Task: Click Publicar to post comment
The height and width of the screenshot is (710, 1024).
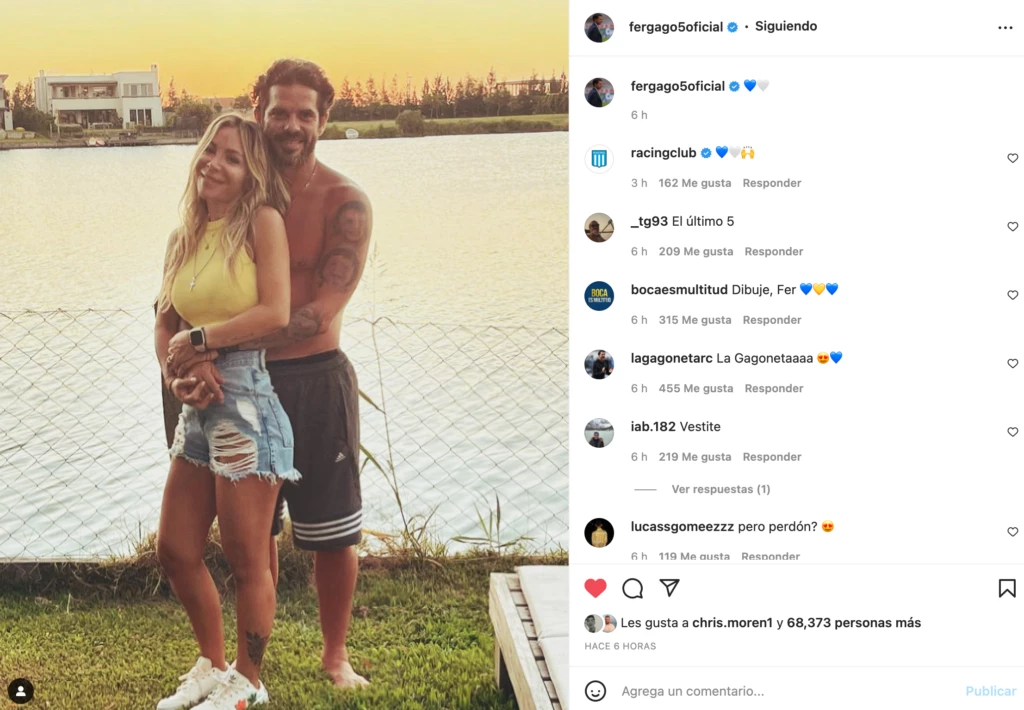Action: 991,691
